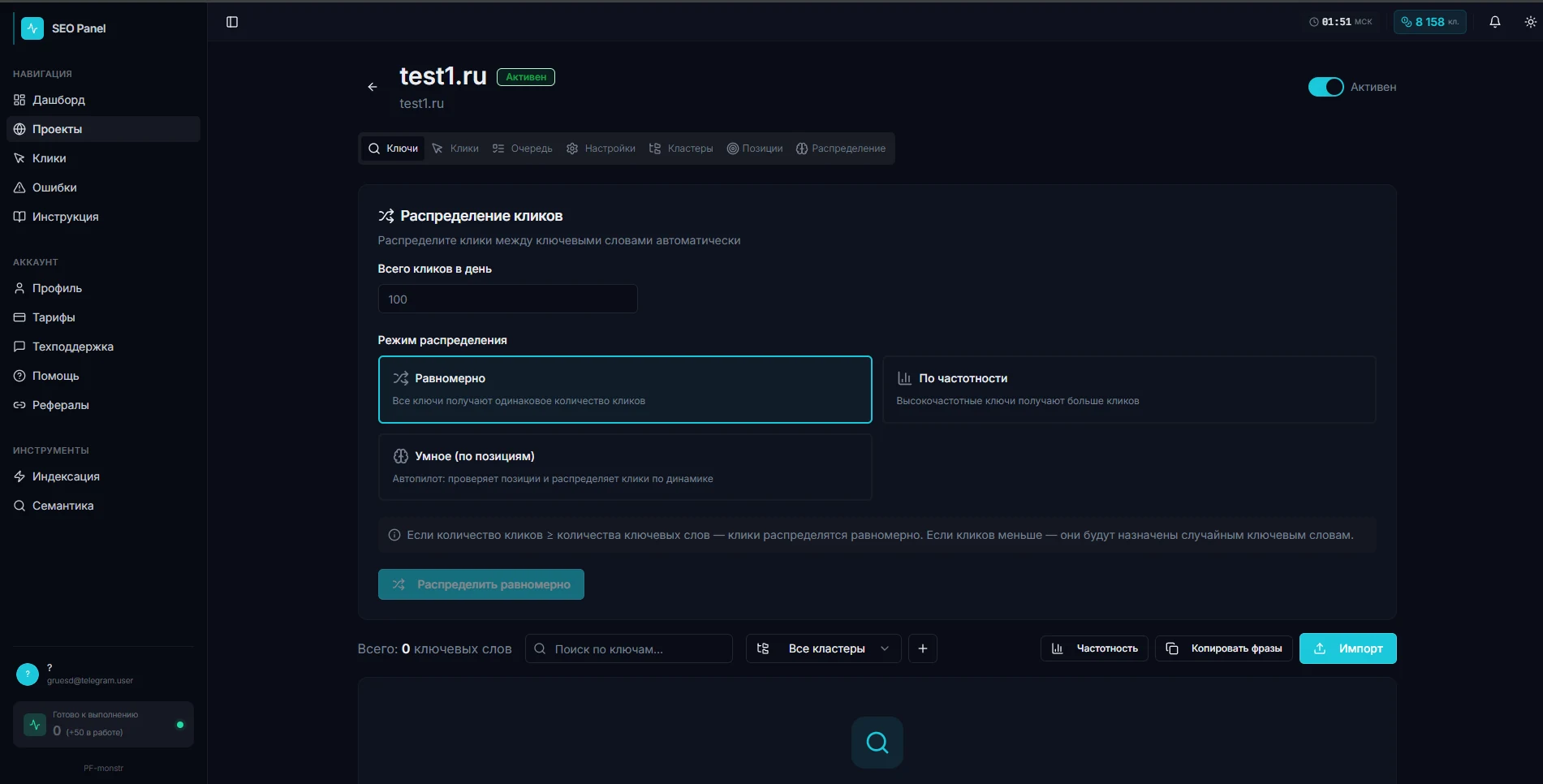Screen dimensions: 1543x784
Task: Open the Распределение tab
Action: click(x=841, y=149)
